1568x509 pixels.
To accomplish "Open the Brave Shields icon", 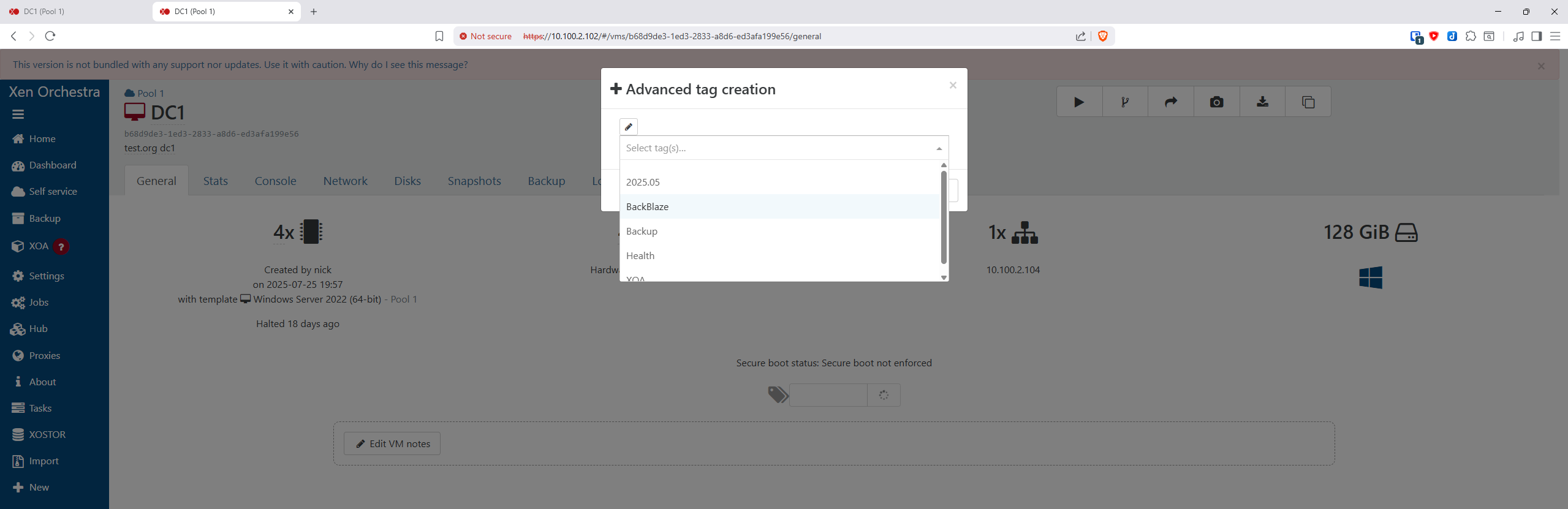I will (x=1103, y=36).
